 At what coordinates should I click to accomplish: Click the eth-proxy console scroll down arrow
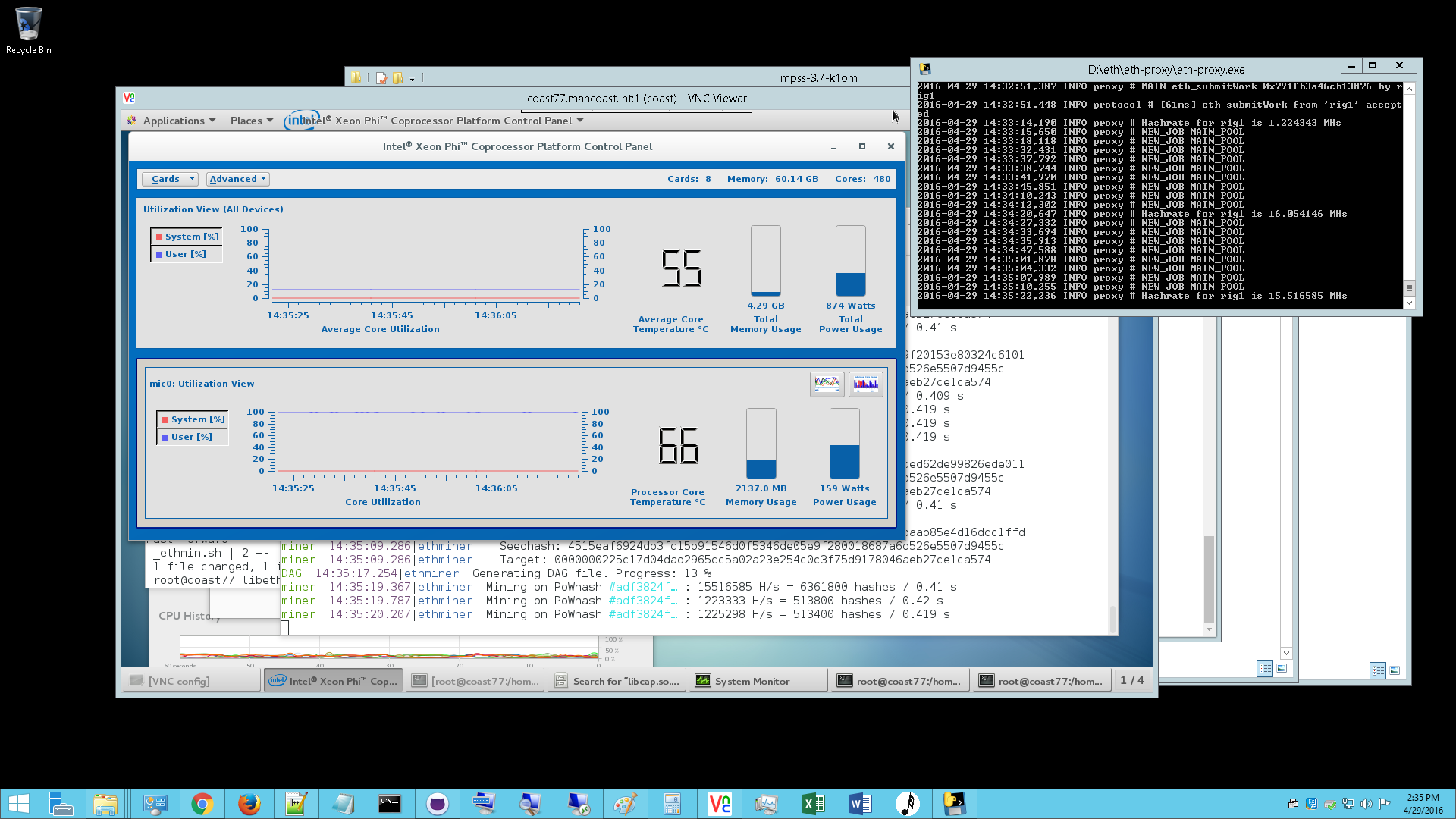point(1409,303)
